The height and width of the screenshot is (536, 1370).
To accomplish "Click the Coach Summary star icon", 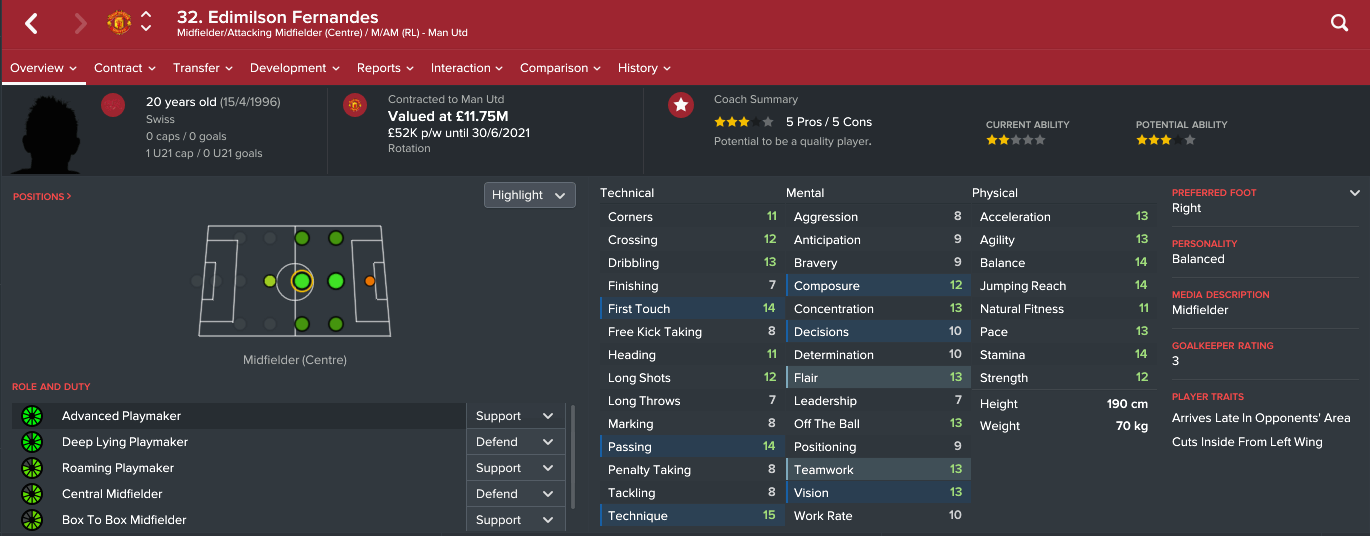I will click(681, 105).
